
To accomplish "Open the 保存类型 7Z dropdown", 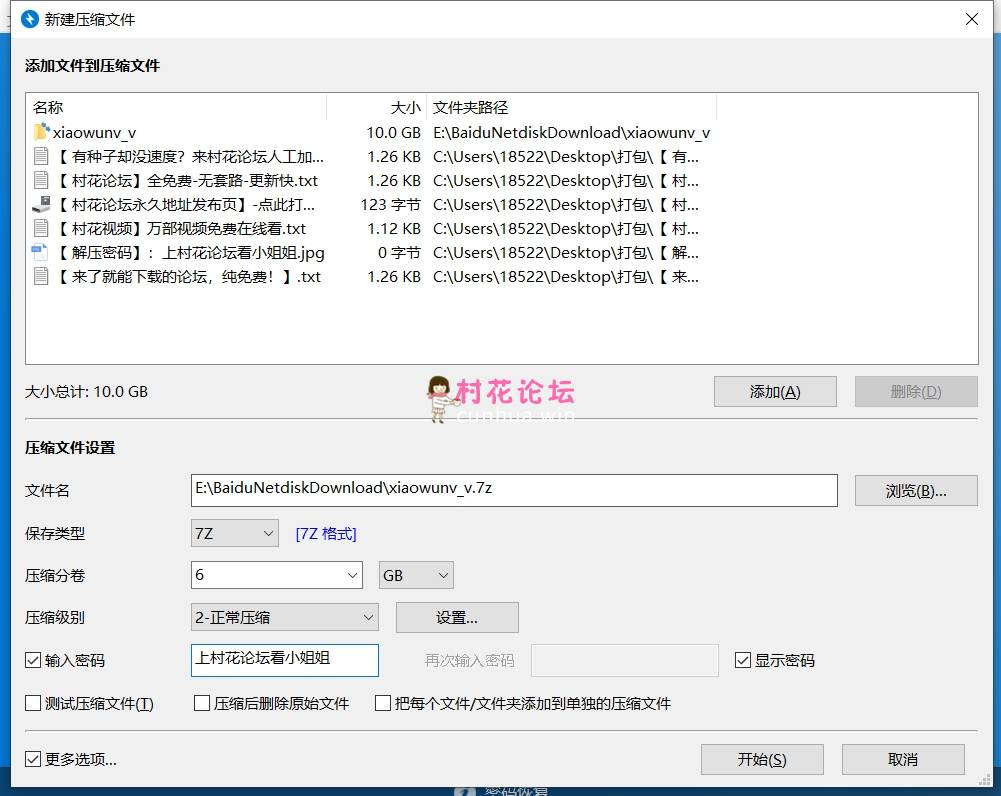I will 234,533.
